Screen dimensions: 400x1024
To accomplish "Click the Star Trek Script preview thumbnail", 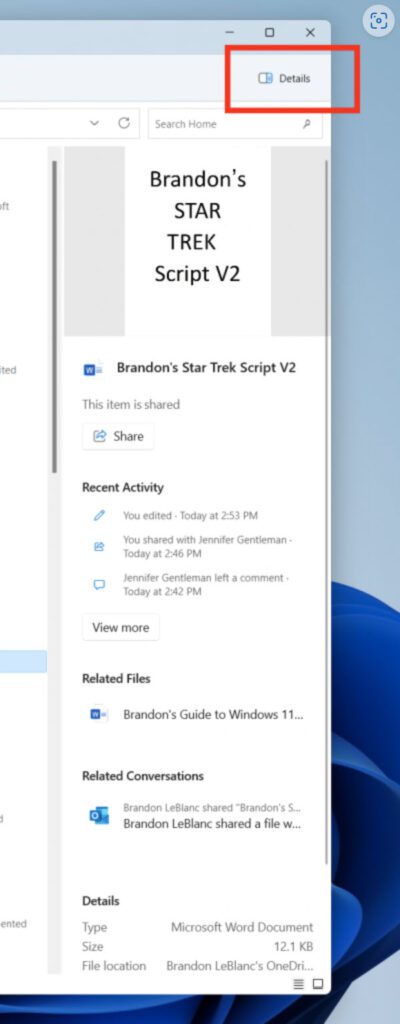I will tap(197, 241).
